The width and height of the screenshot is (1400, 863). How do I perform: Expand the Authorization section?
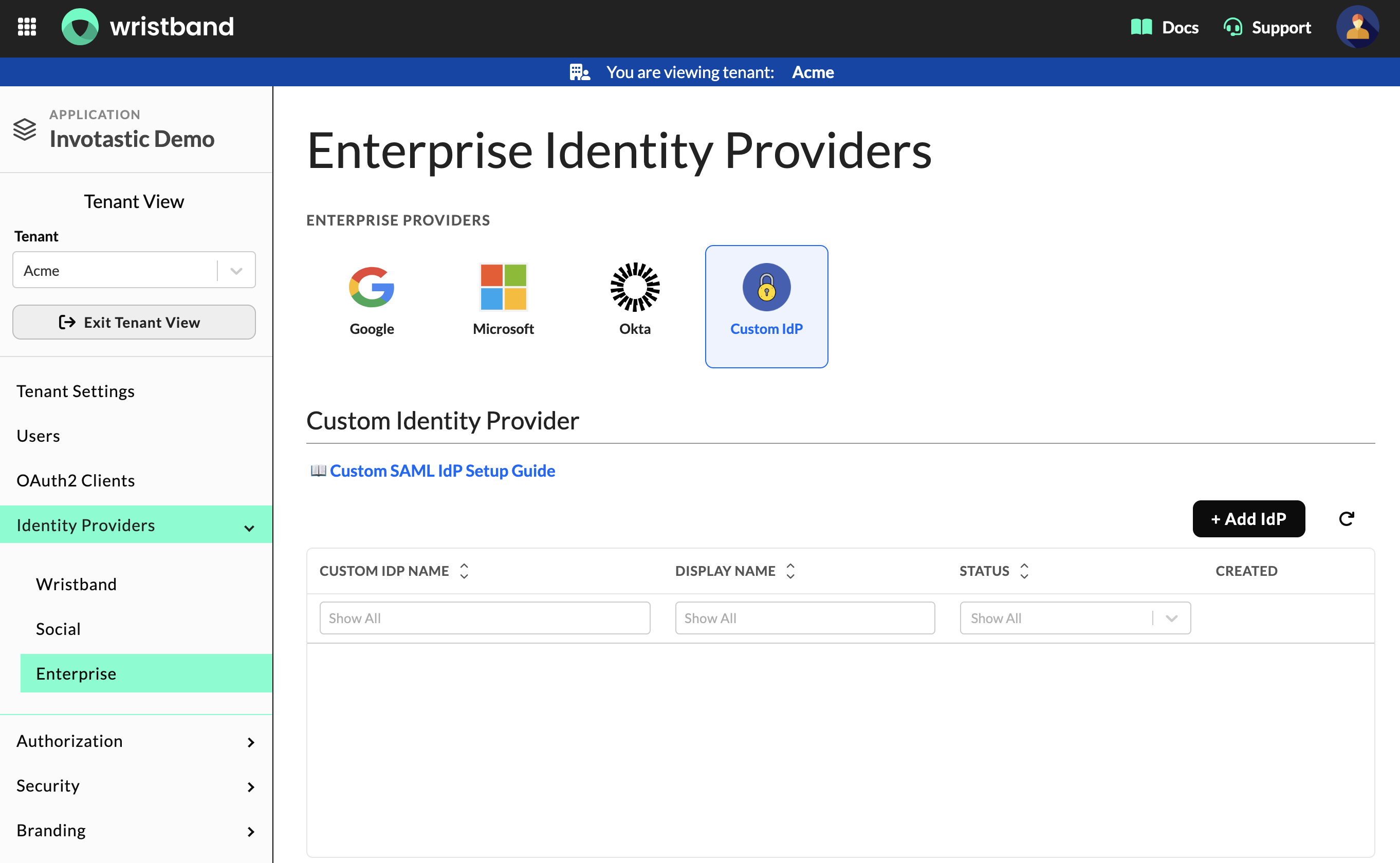coord(250,742)
